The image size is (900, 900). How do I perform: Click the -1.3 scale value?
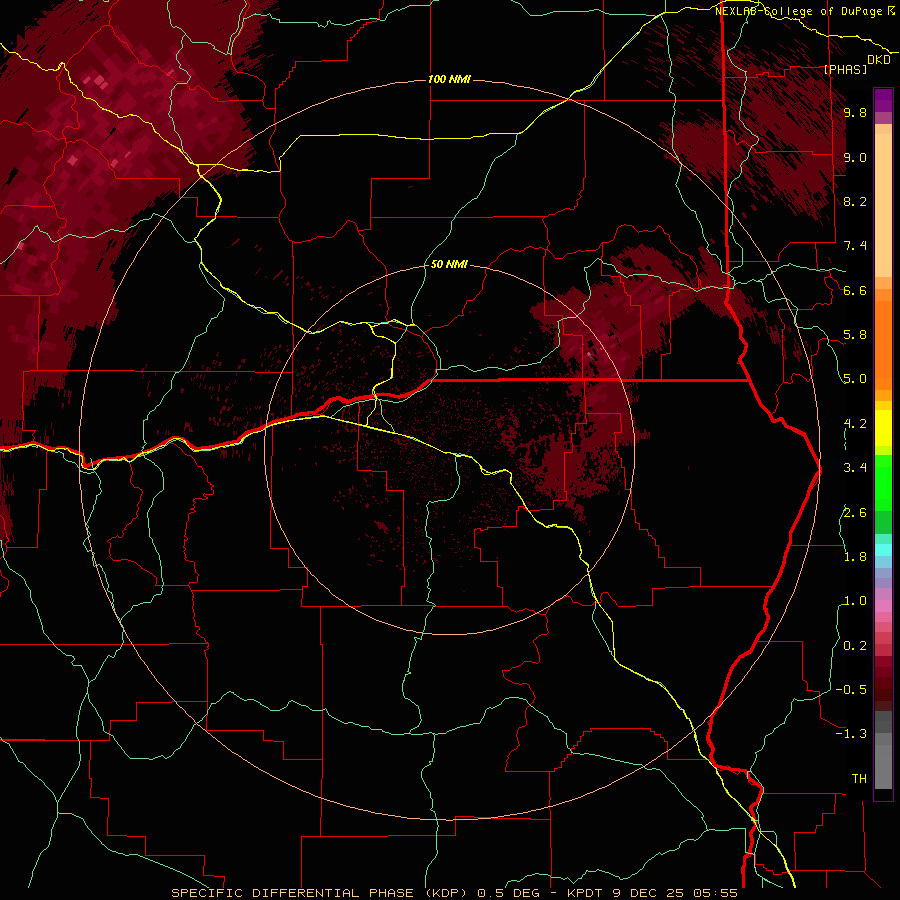point(851,734)
